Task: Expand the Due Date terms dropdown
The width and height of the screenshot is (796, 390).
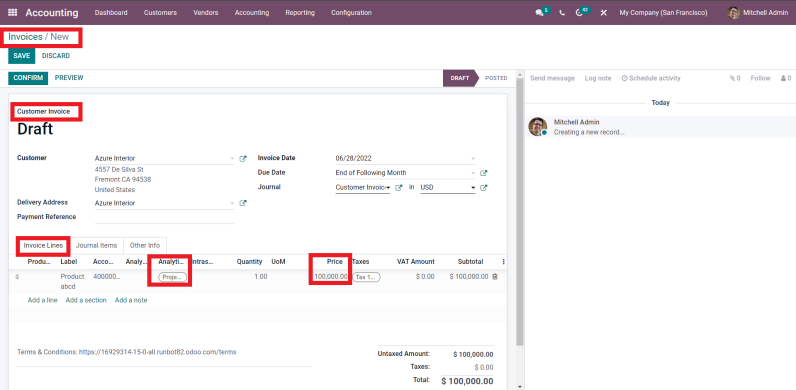Action: [x=473, y=173]
